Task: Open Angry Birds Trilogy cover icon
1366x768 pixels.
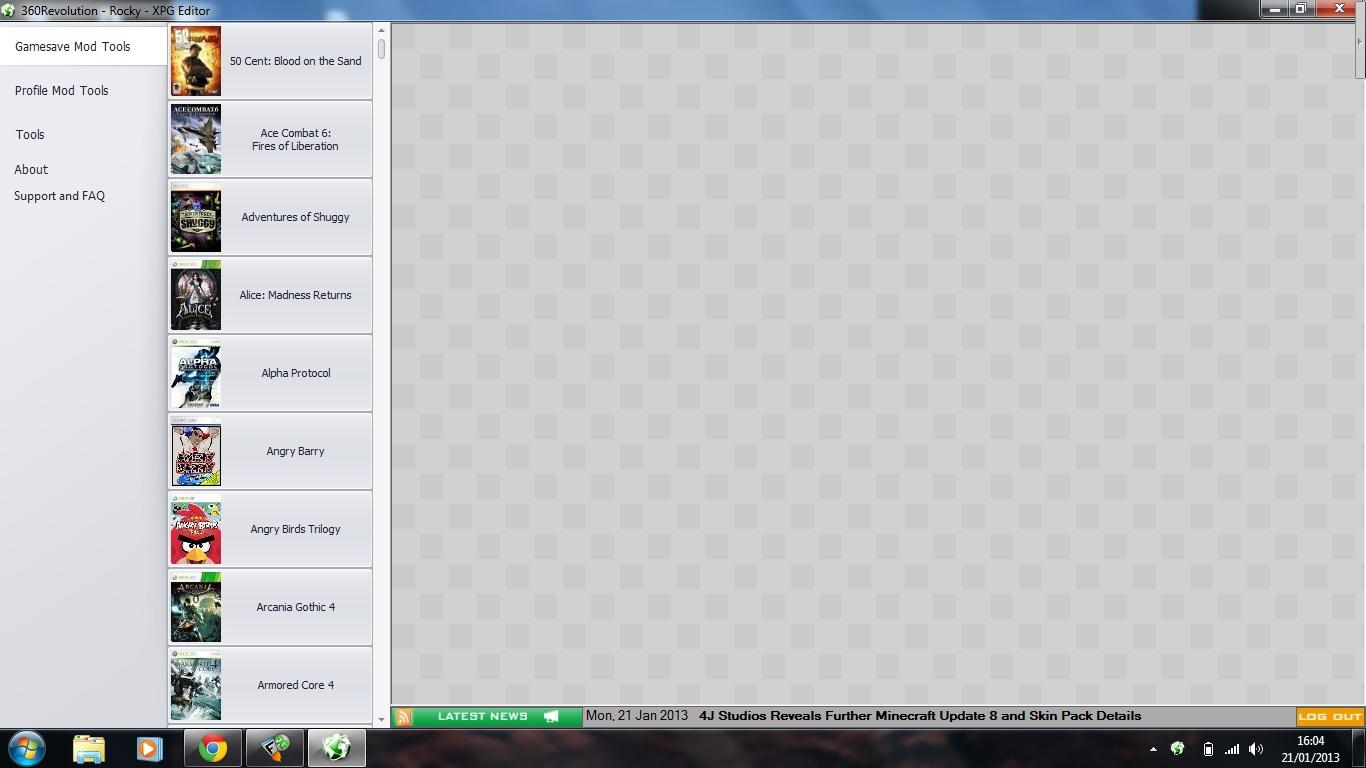Action: pyautogui.click(x=195, y=530)
